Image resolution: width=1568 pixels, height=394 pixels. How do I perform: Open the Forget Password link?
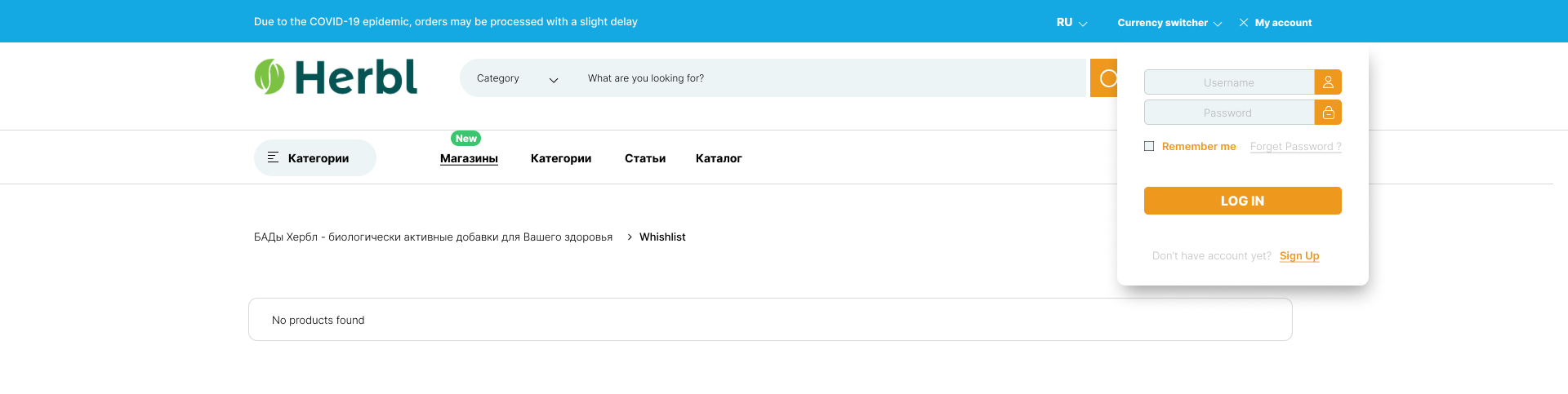1295,147
